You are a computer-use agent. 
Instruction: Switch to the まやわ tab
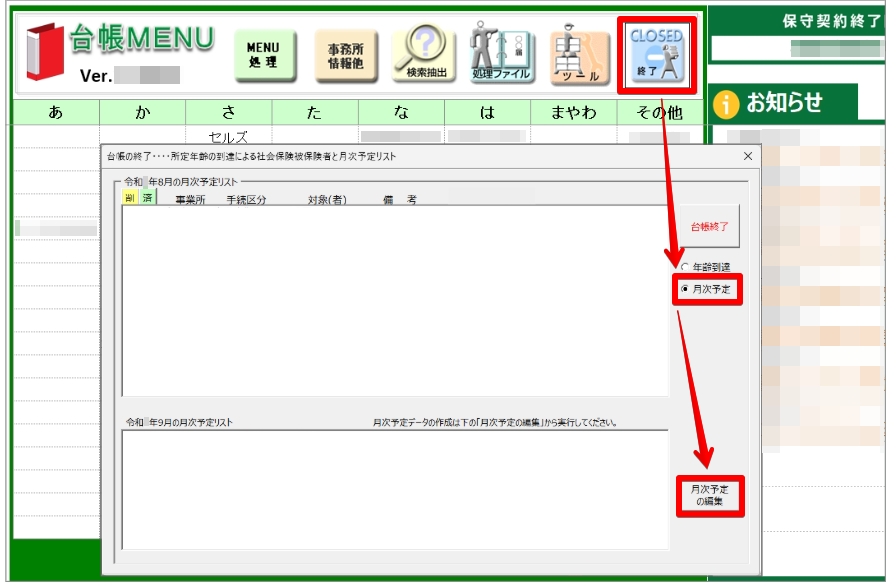point(574,113)
